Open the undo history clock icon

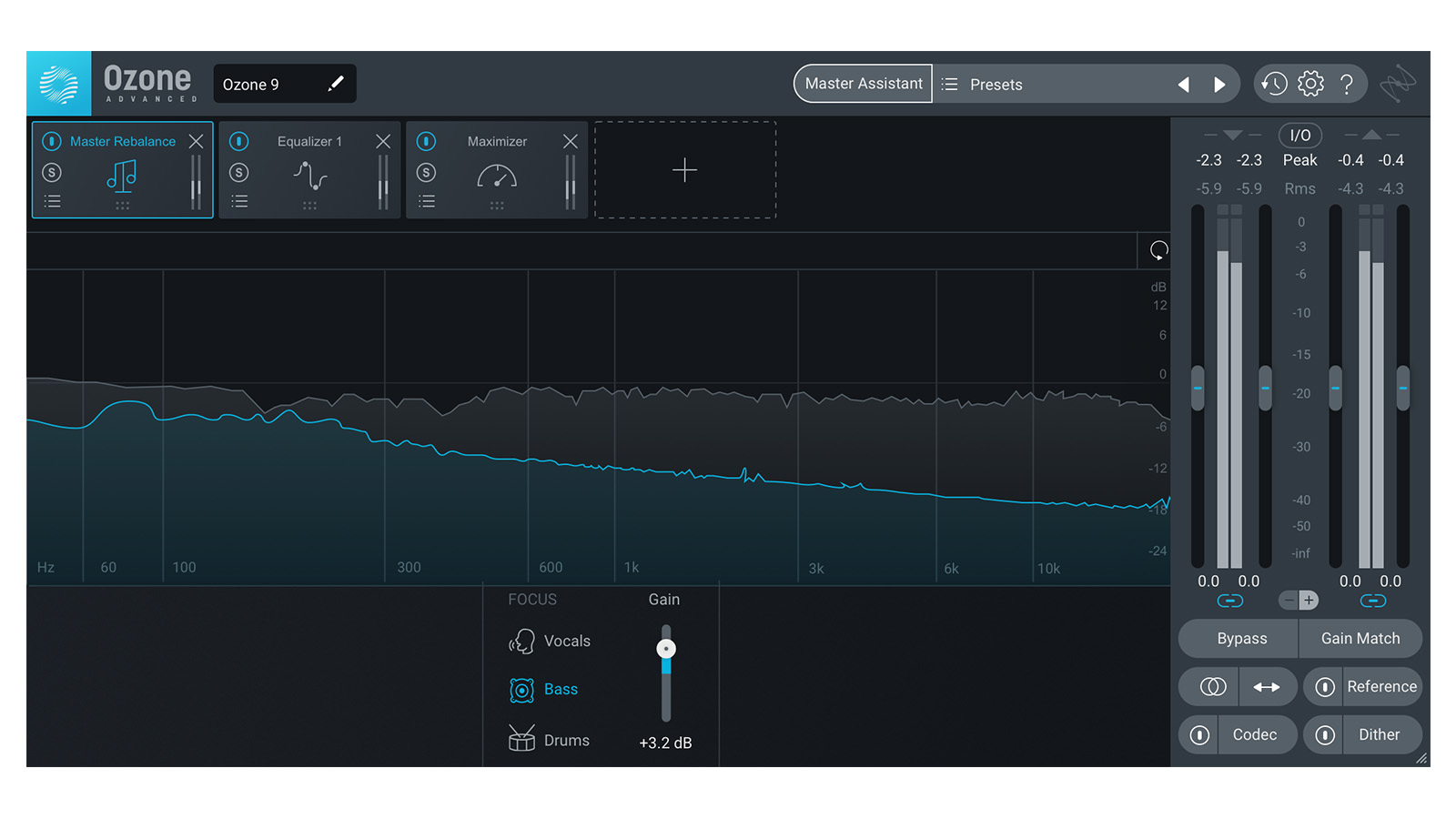click(x=1273, y=84)
